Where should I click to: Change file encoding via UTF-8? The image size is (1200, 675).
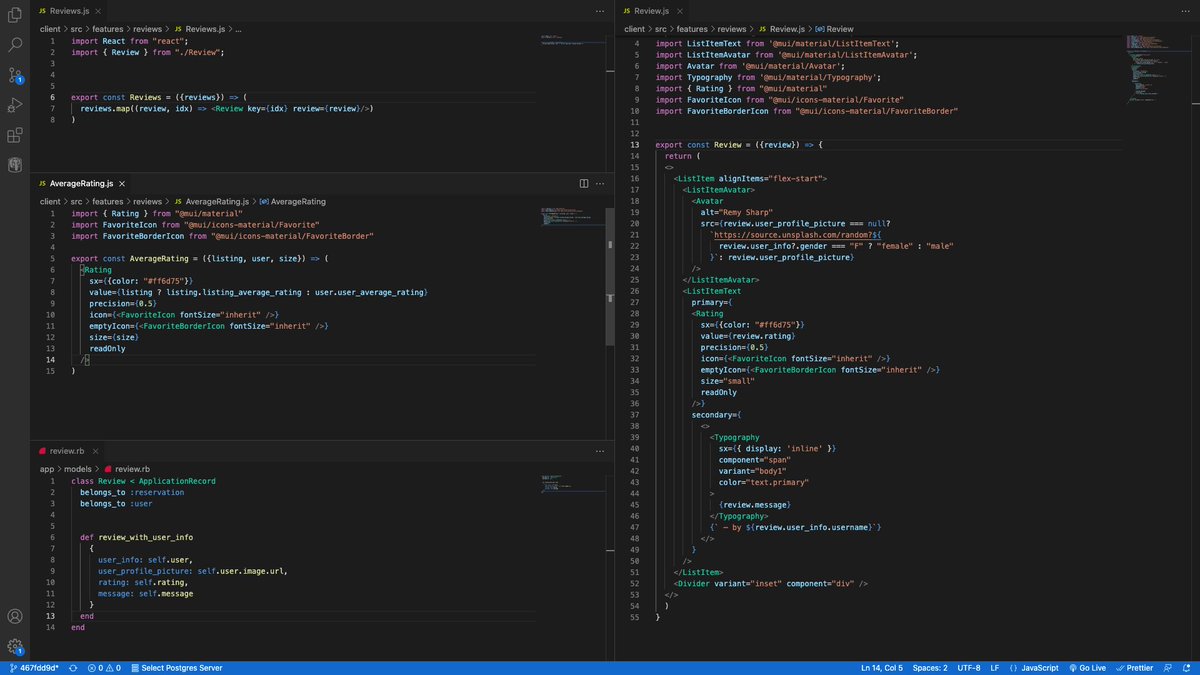coord(969,667)
